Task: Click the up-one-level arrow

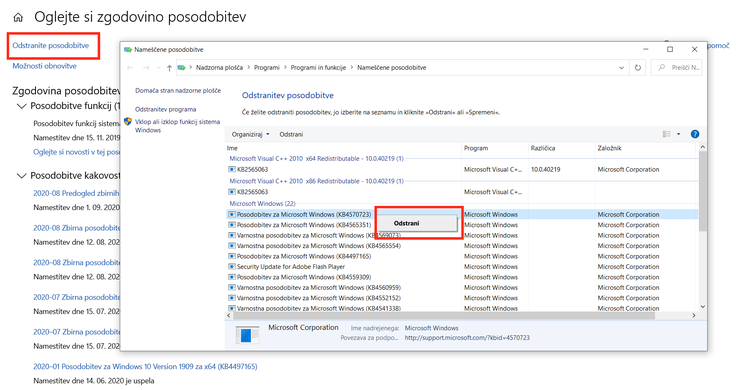Action: pos(169,68)
